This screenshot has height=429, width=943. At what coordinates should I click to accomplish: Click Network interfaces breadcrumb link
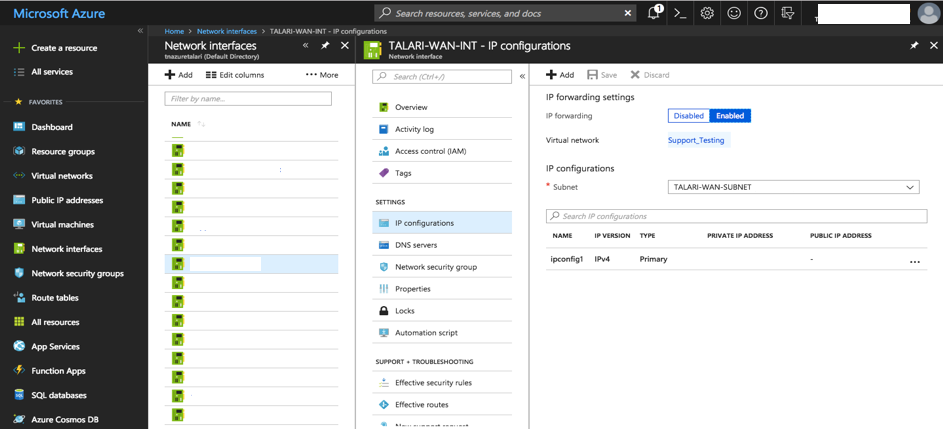(227, 31)
